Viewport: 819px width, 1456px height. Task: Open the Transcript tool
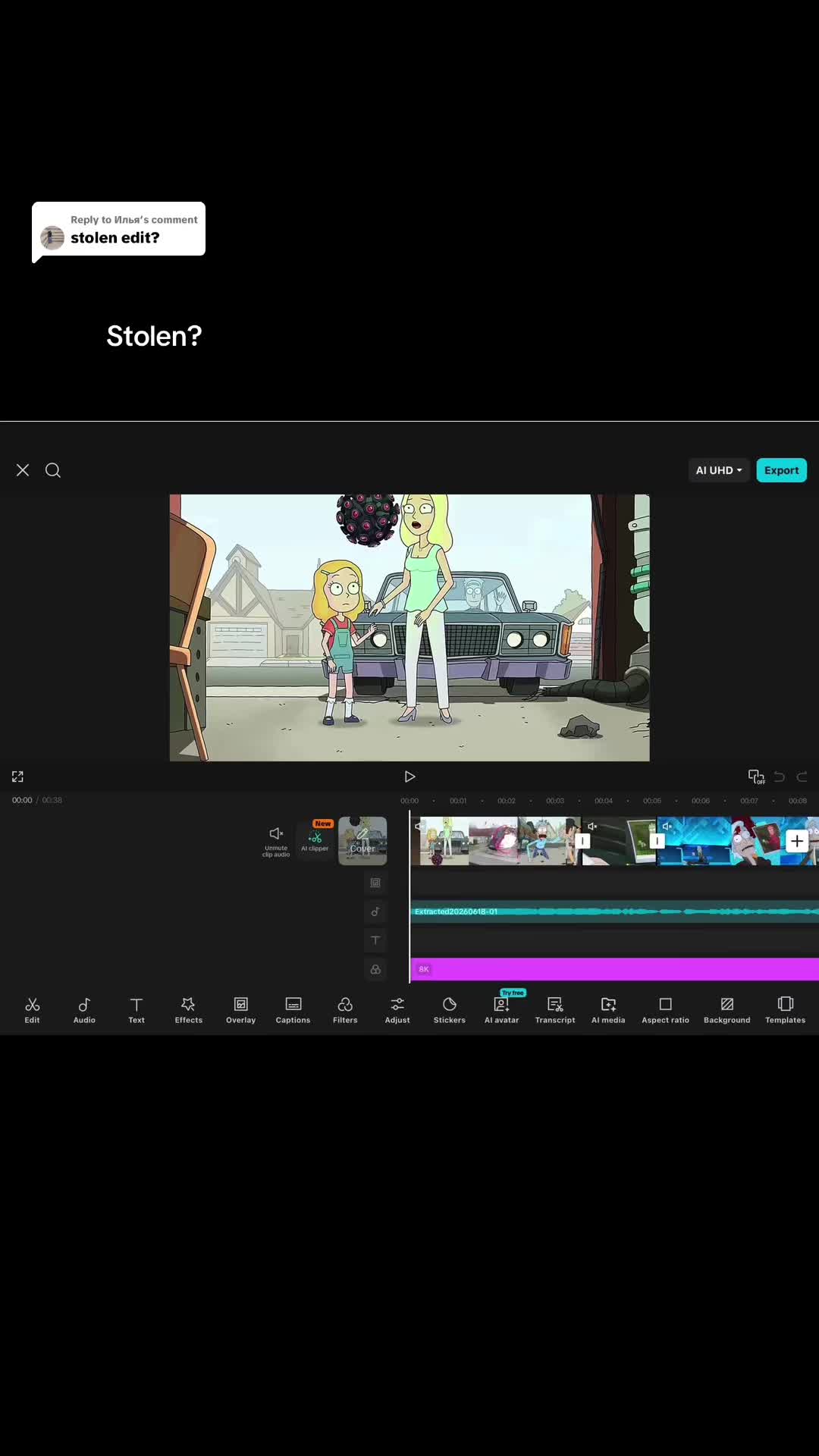555,1010
